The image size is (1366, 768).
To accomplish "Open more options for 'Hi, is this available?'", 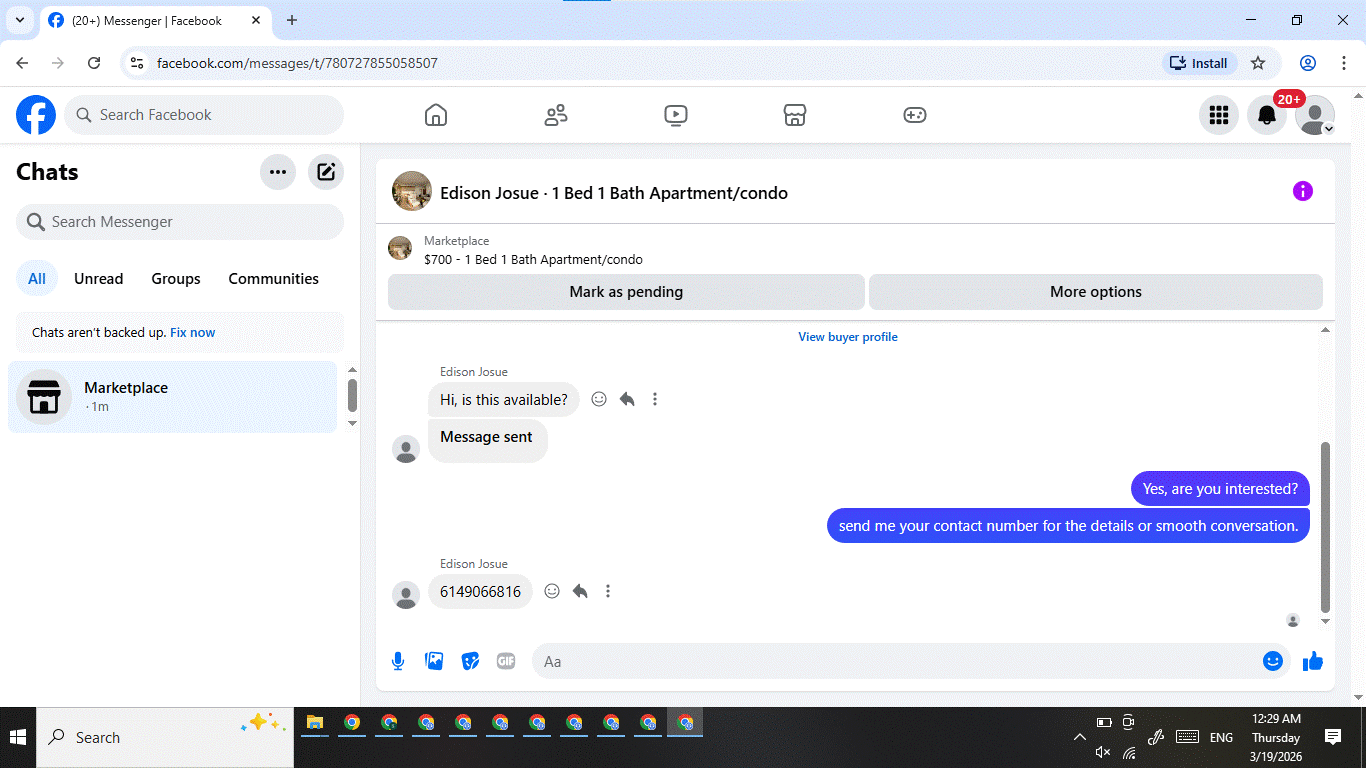I will point(655,399).
